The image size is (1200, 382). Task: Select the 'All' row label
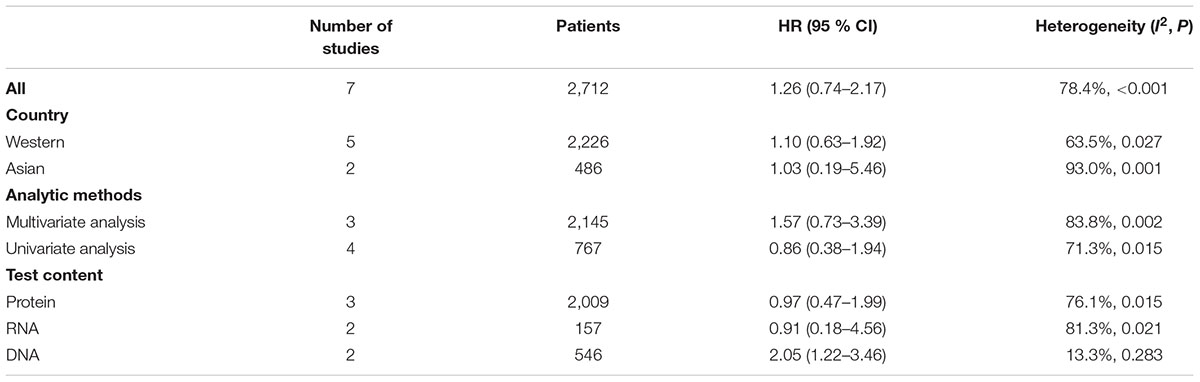16,88
